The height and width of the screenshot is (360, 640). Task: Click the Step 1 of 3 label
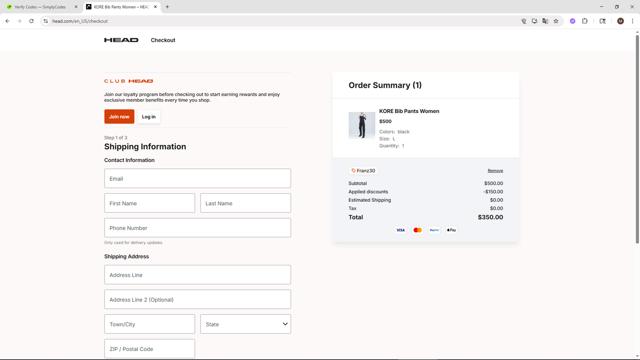click(116, 138)
